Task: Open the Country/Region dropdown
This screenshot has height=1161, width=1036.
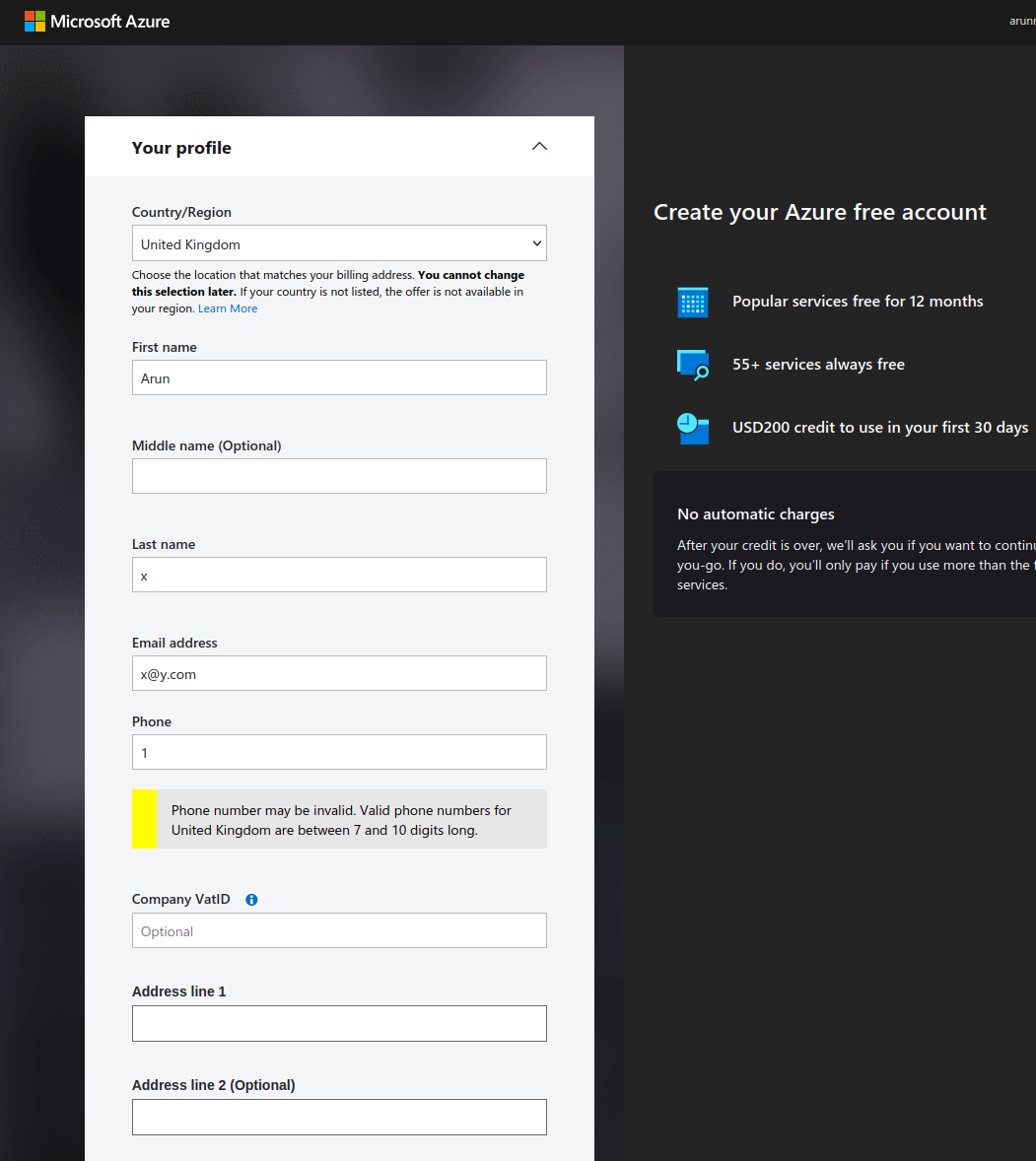Action: click(339, 242)
